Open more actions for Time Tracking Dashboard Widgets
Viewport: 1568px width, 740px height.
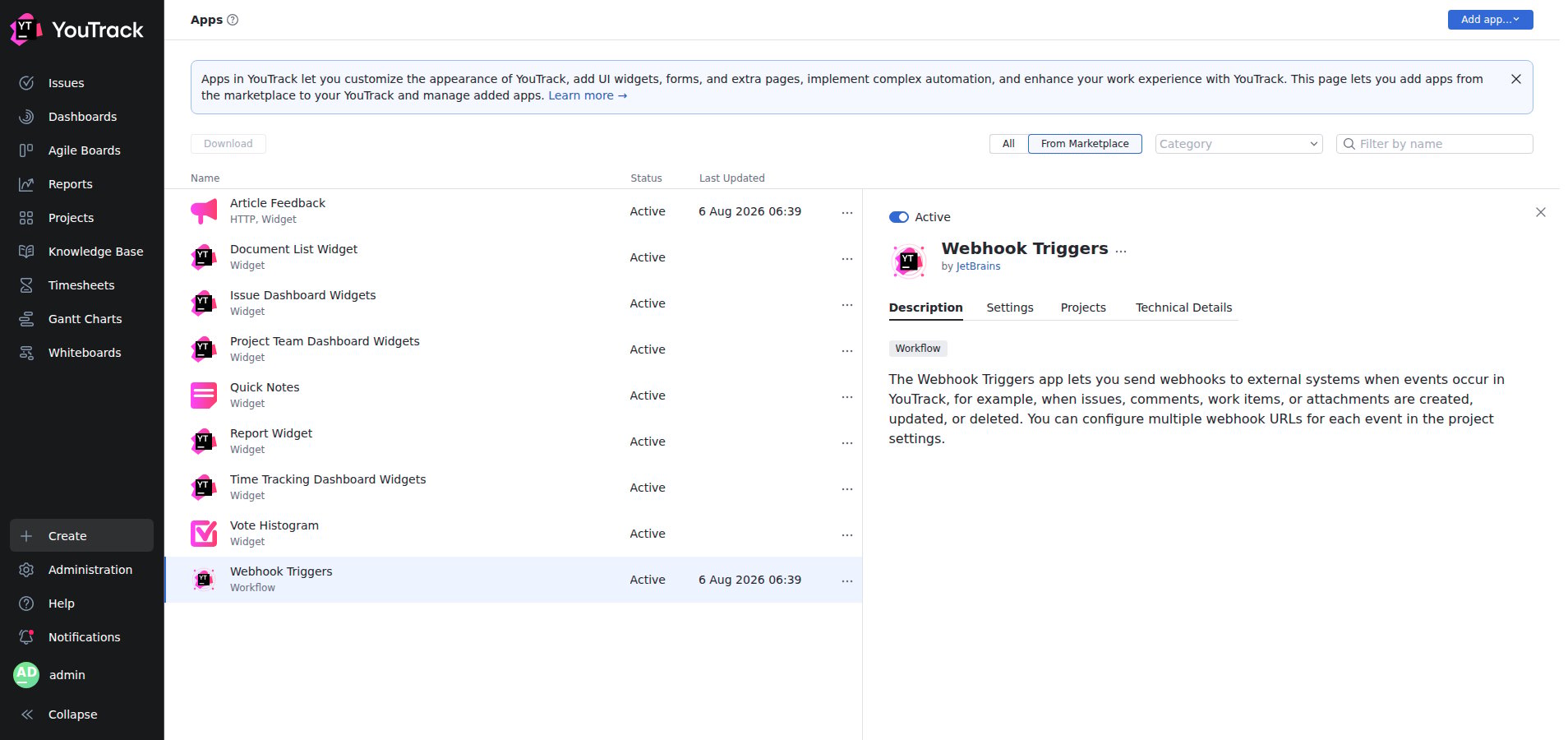[x=847, y=488]
